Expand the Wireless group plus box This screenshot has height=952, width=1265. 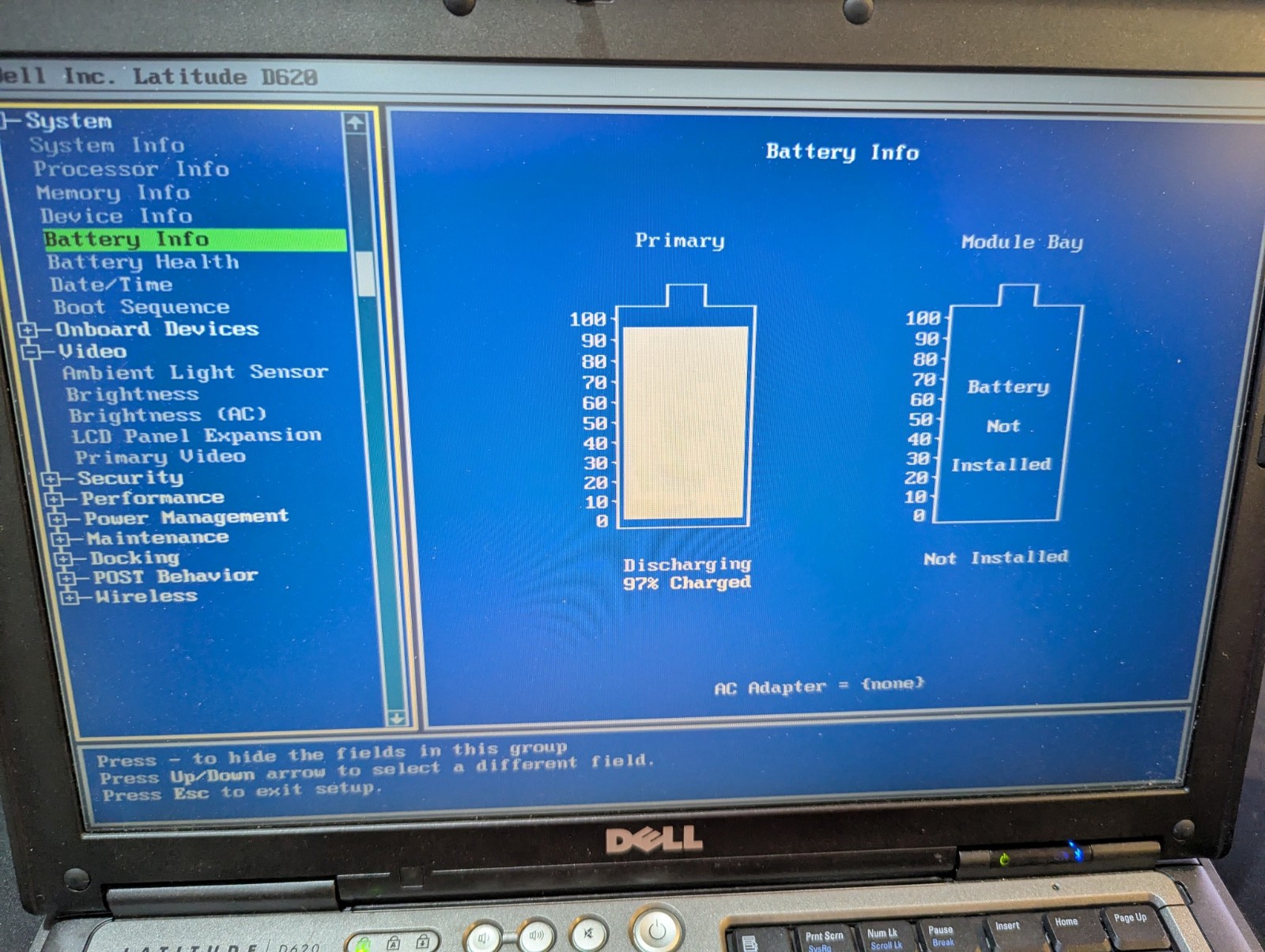coord(70,597)
